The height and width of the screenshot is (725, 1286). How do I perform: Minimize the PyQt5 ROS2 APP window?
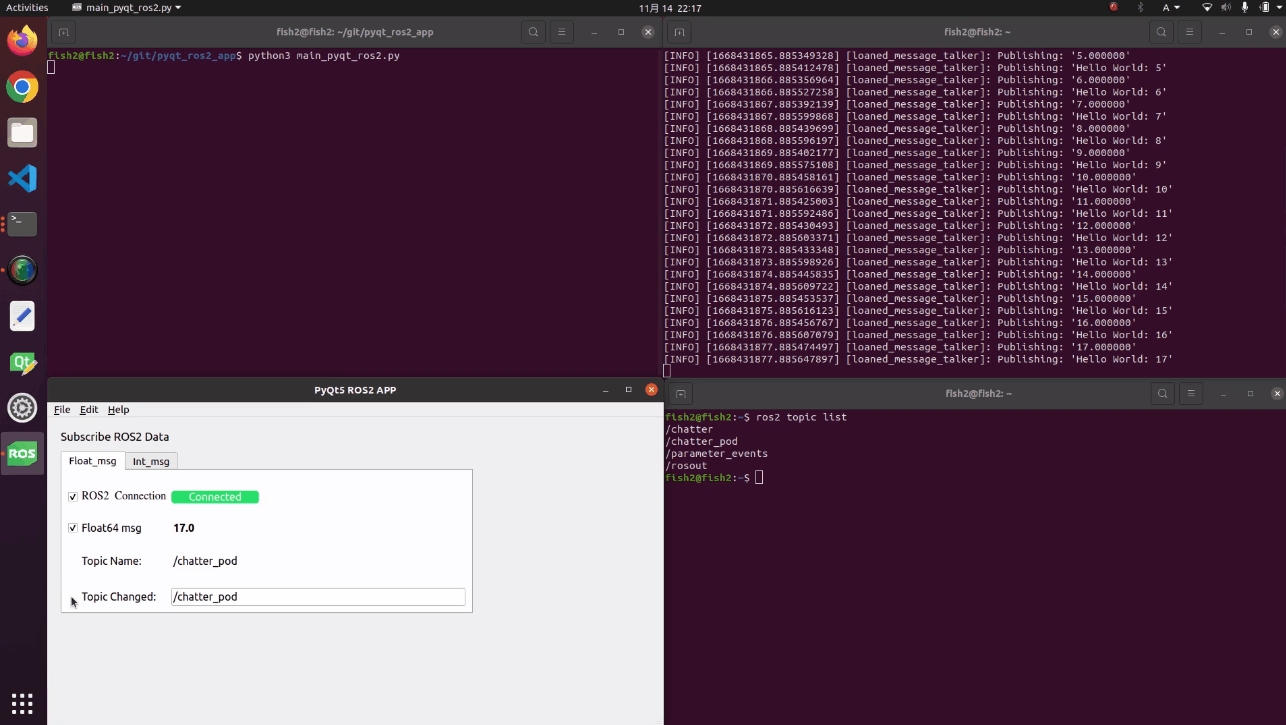tap(604, 390)
